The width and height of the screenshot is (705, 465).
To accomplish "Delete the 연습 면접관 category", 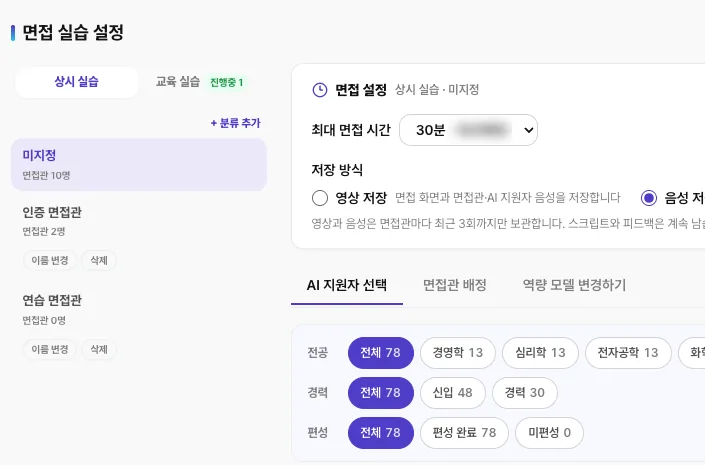I will point(99,349).
